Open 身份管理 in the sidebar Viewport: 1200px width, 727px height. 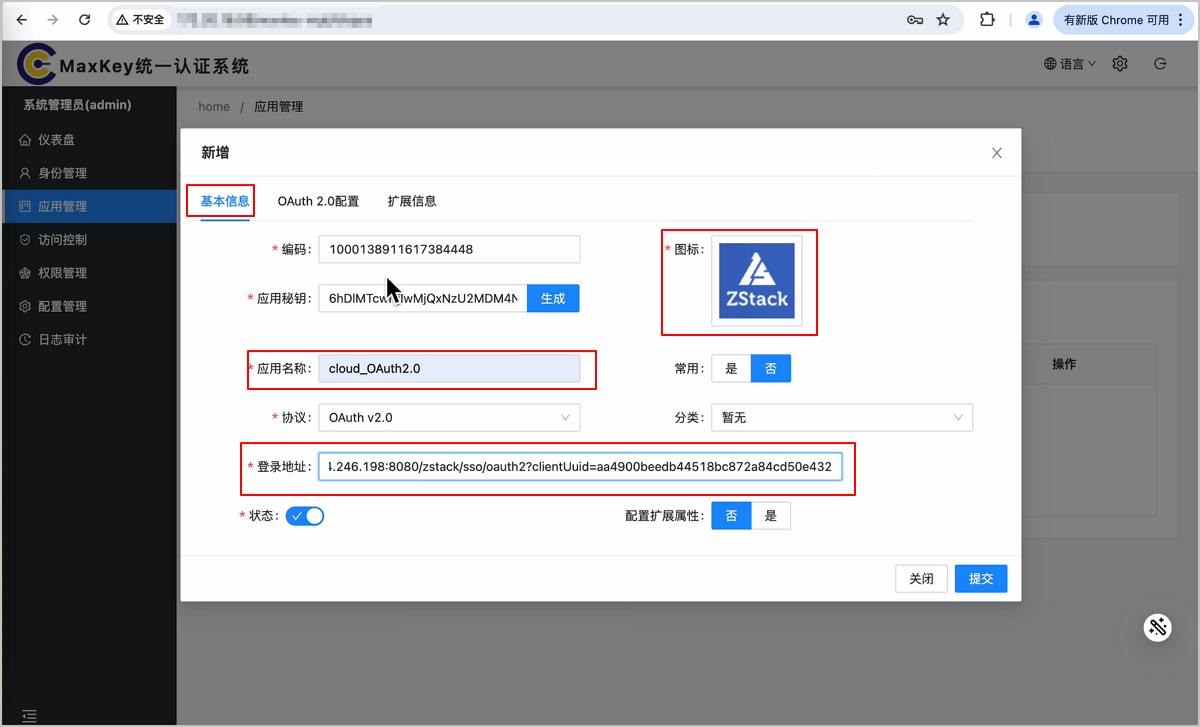click(x=88, y=173)
